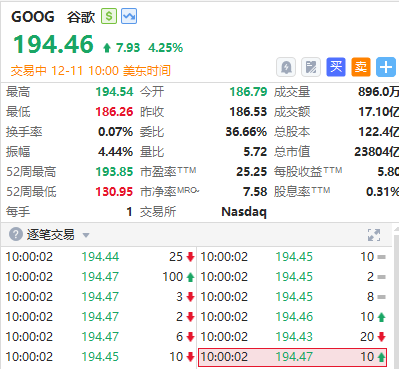Click the 今开 value 186.79
399x369 pixels.
(x=248, y=92)
